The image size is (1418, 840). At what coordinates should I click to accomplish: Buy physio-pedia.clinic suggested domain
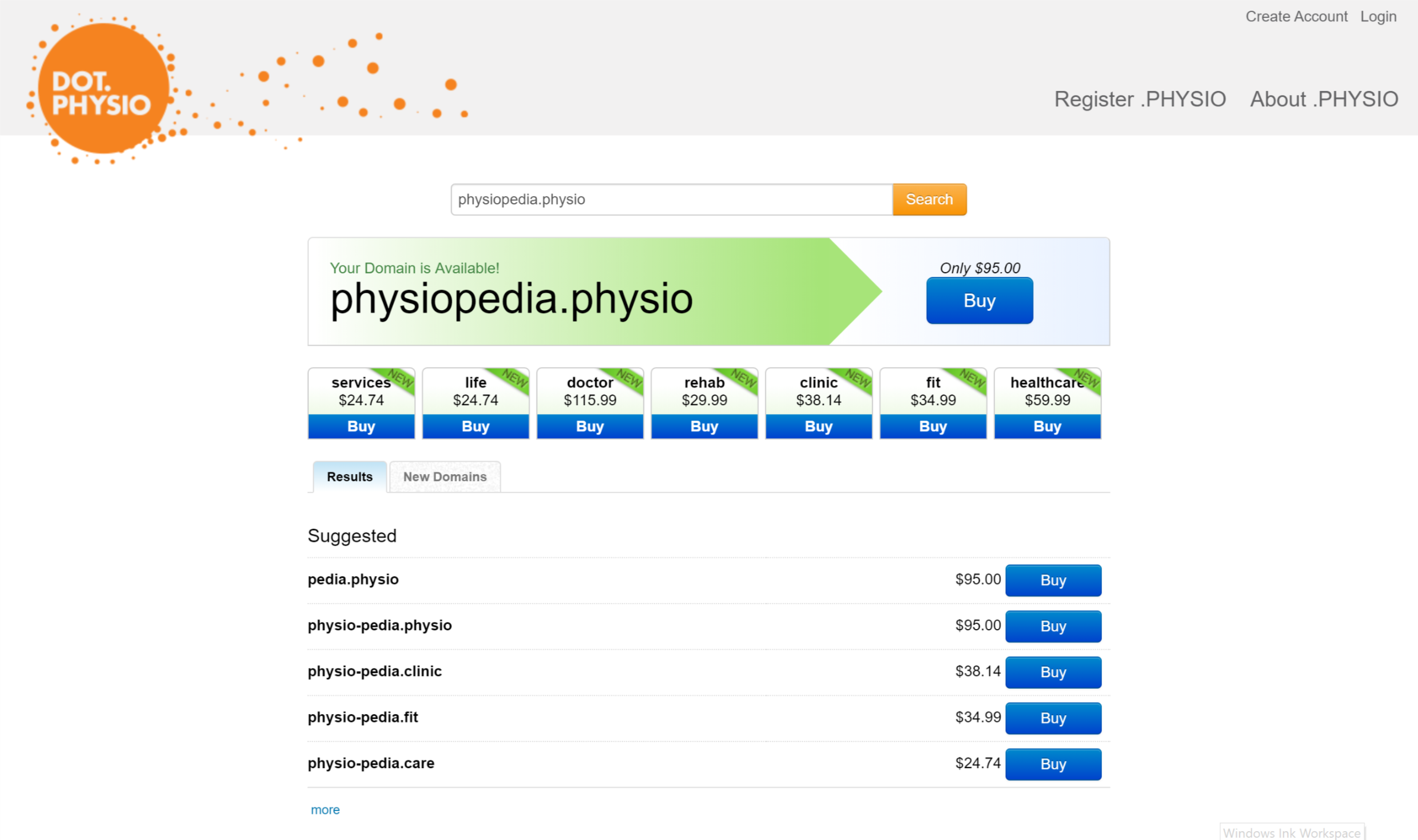[x=1053, y=672]
